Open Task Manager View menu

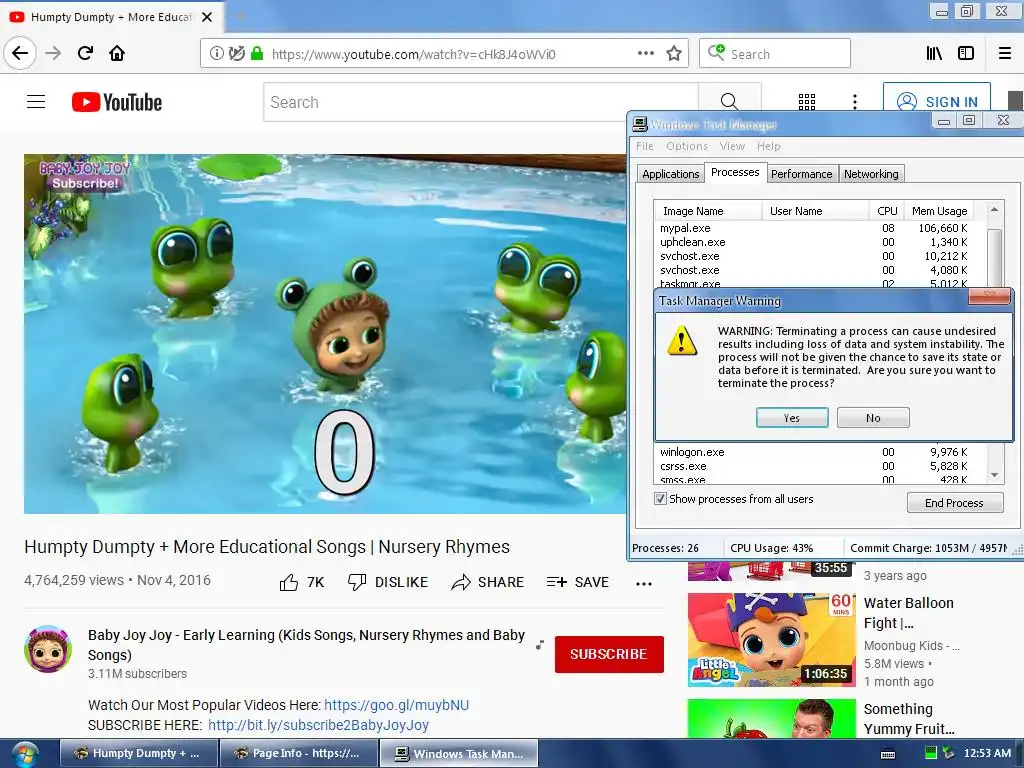[x=732, y=146]
